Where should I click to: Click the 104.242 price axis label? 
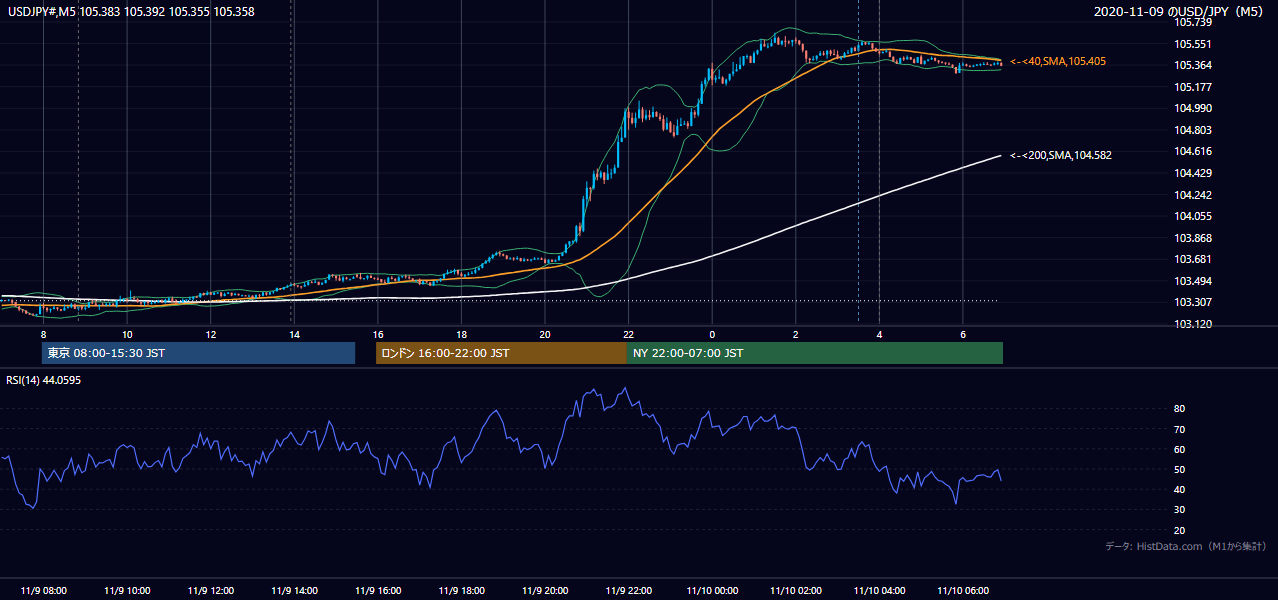(1193, 195)
